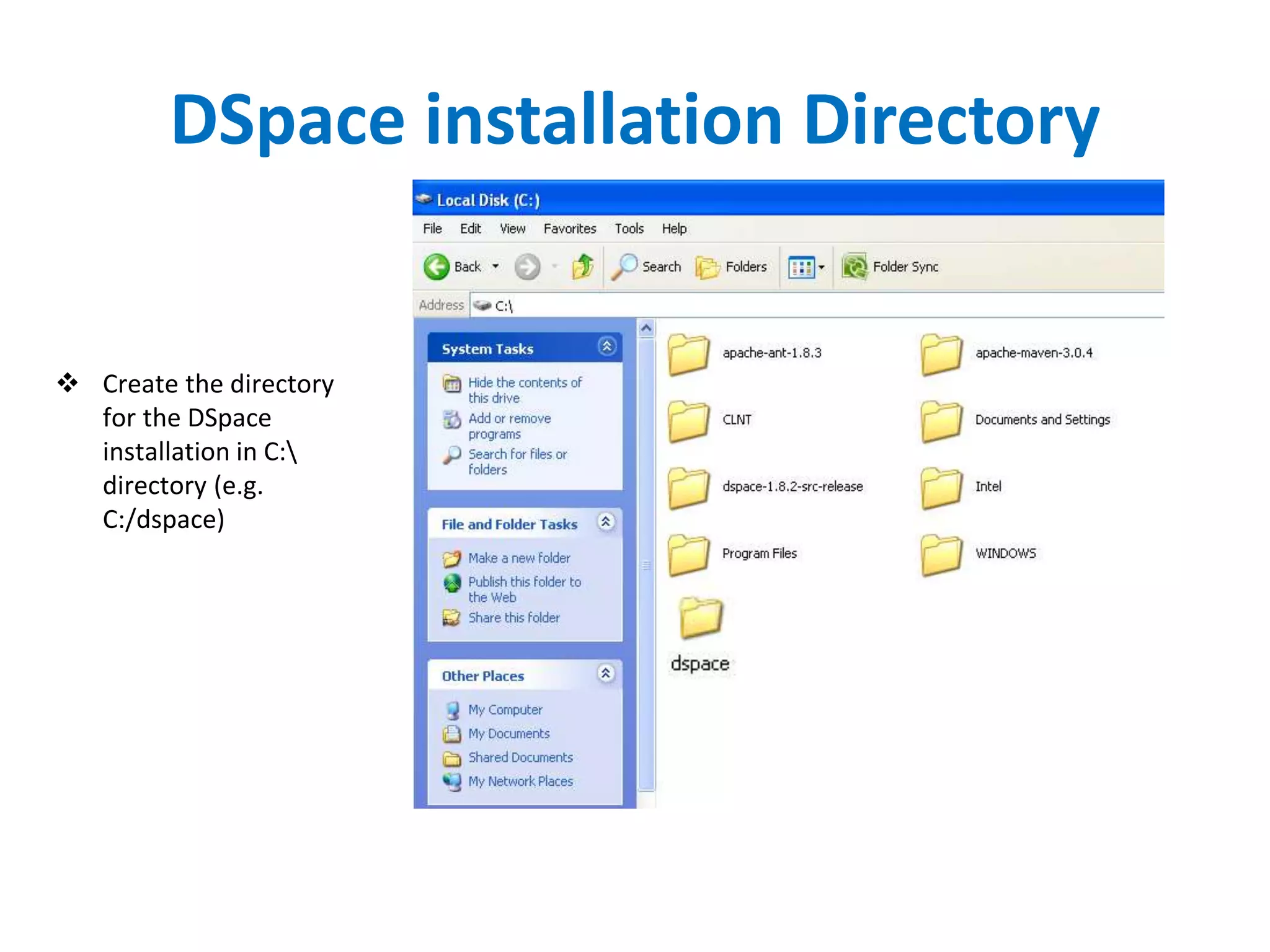Image resolution: width=1270 pixels, height=952 pixels.
Task: Open Back button history dropdown arrow
Action: (495, 267)
